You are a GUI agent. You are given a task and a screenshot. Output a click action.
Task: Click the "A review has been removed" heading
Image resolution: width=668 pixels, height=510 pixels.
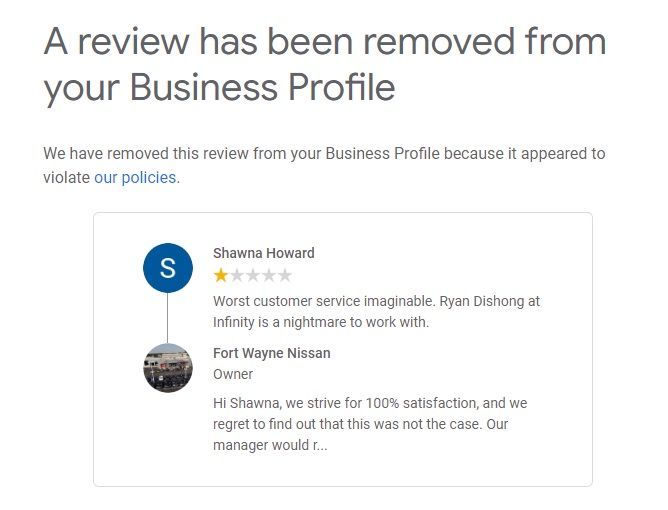(325, 43)
